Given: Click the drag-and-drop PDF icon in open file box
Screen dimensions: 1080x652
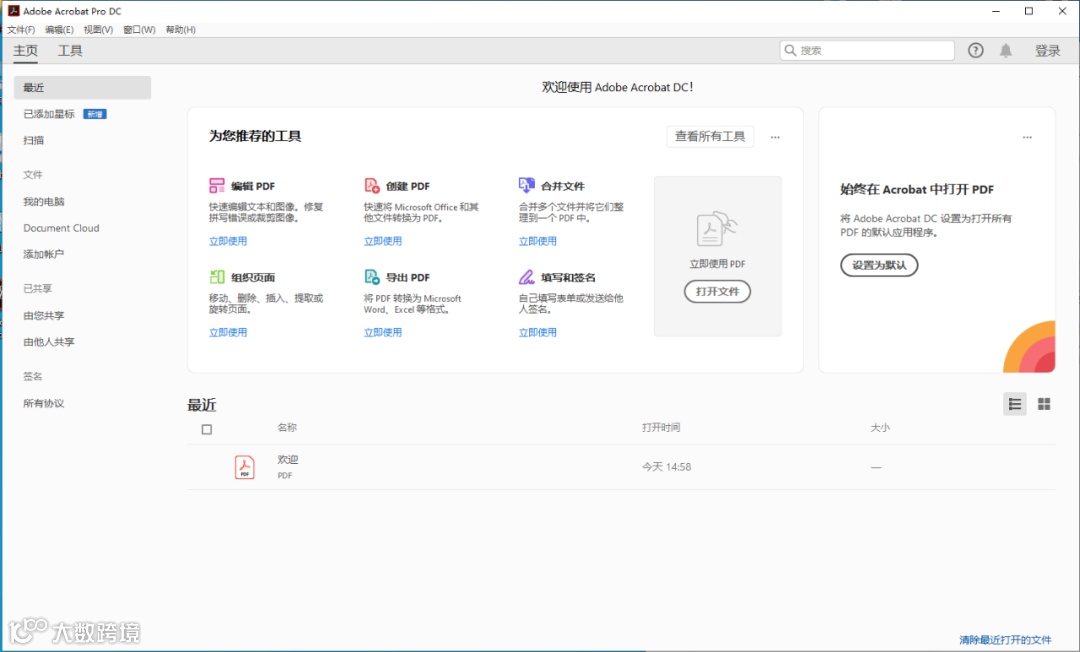Looking at the screenshot, I should point(717,229).
